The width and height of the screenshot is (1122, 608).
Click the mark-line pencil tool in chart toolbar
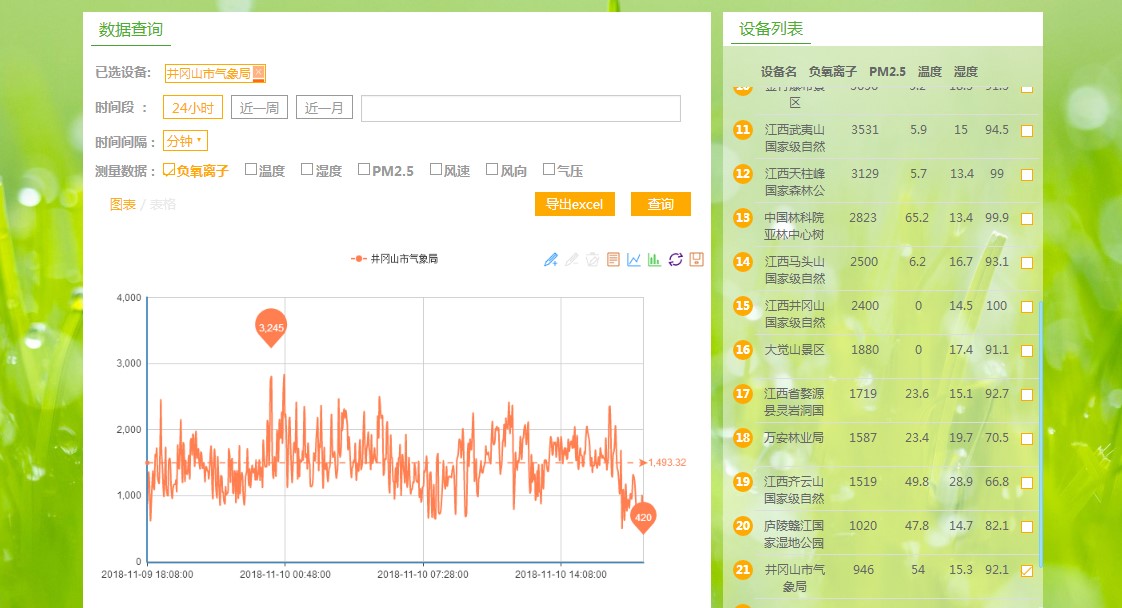pos(551,260)
